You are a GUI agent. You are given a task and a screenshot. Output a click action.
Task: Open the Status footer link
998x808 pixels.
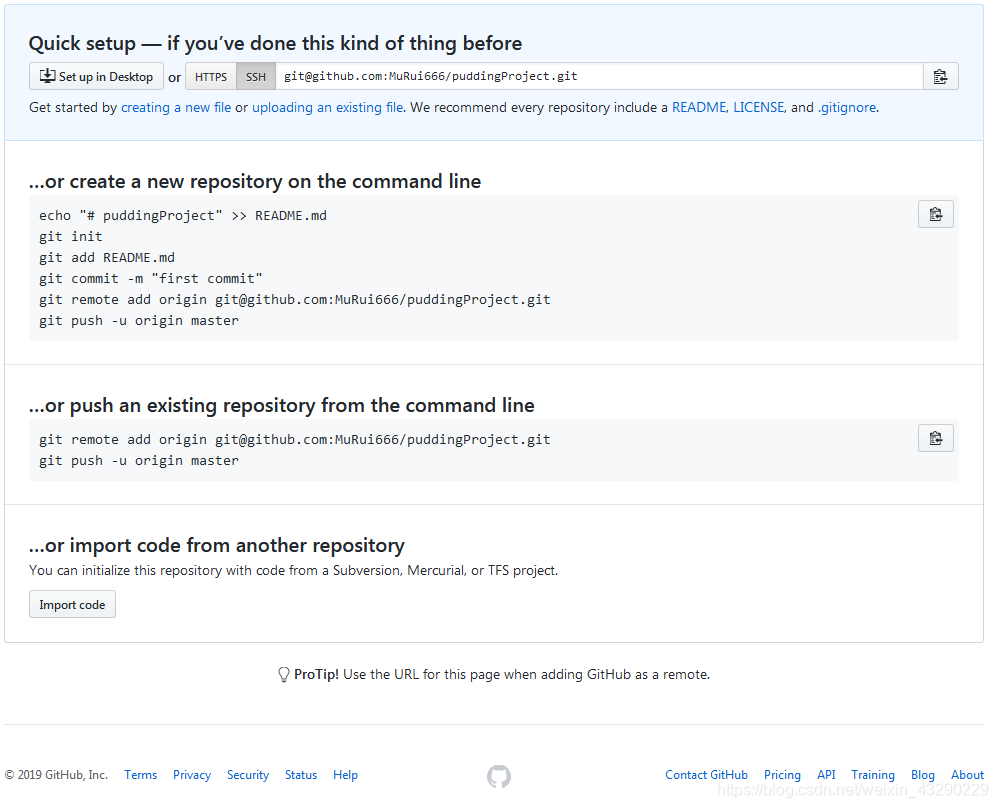(300, 775)
